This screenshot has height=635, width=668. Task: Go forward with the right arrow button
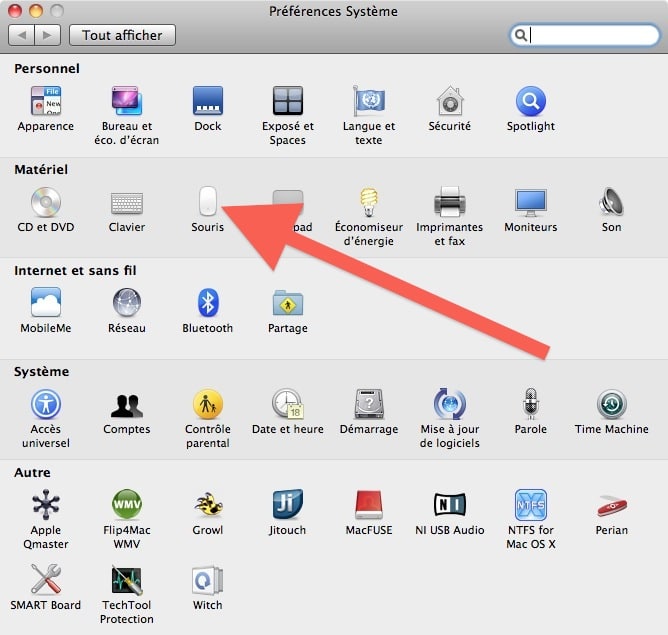click(47, 35)
